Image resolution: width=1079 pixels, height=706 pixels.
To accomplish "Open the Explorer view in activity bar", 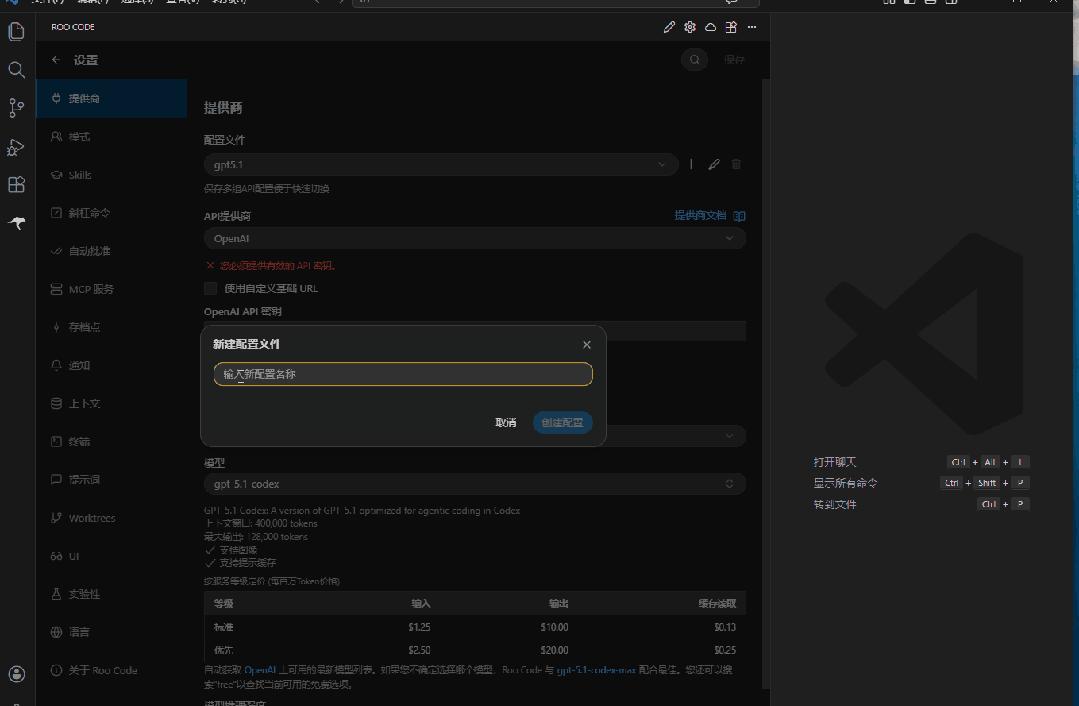I will [17, 32].
